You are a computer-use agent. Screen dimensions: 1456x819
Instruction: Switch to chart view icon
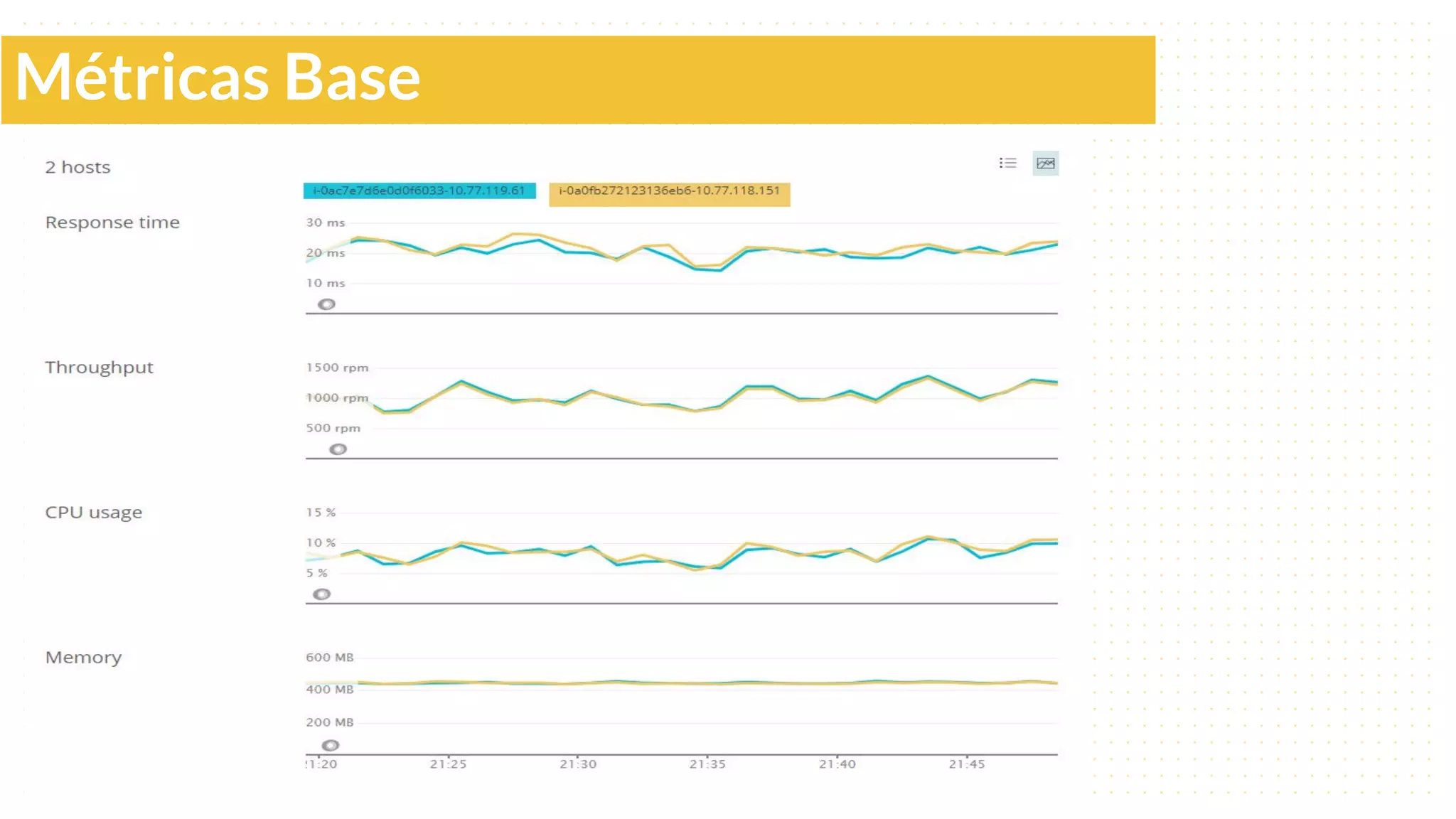[1045, 164]
